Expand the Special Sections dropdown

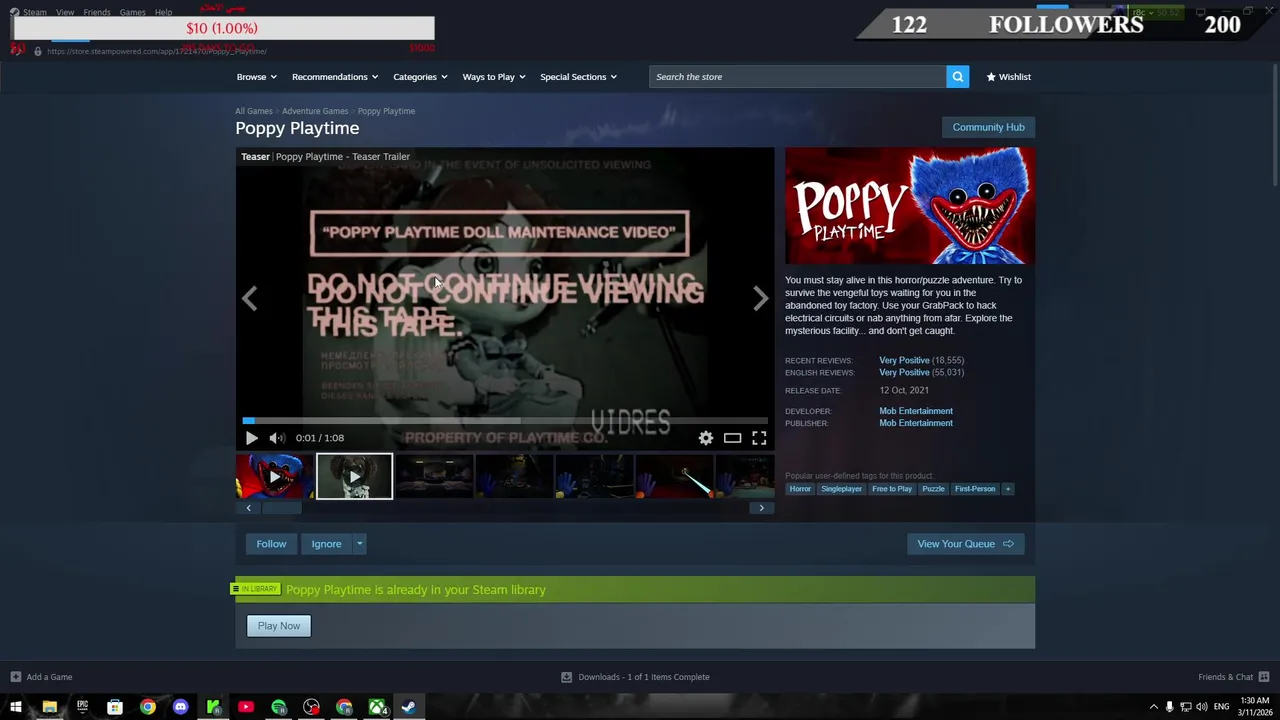point(578,77)
